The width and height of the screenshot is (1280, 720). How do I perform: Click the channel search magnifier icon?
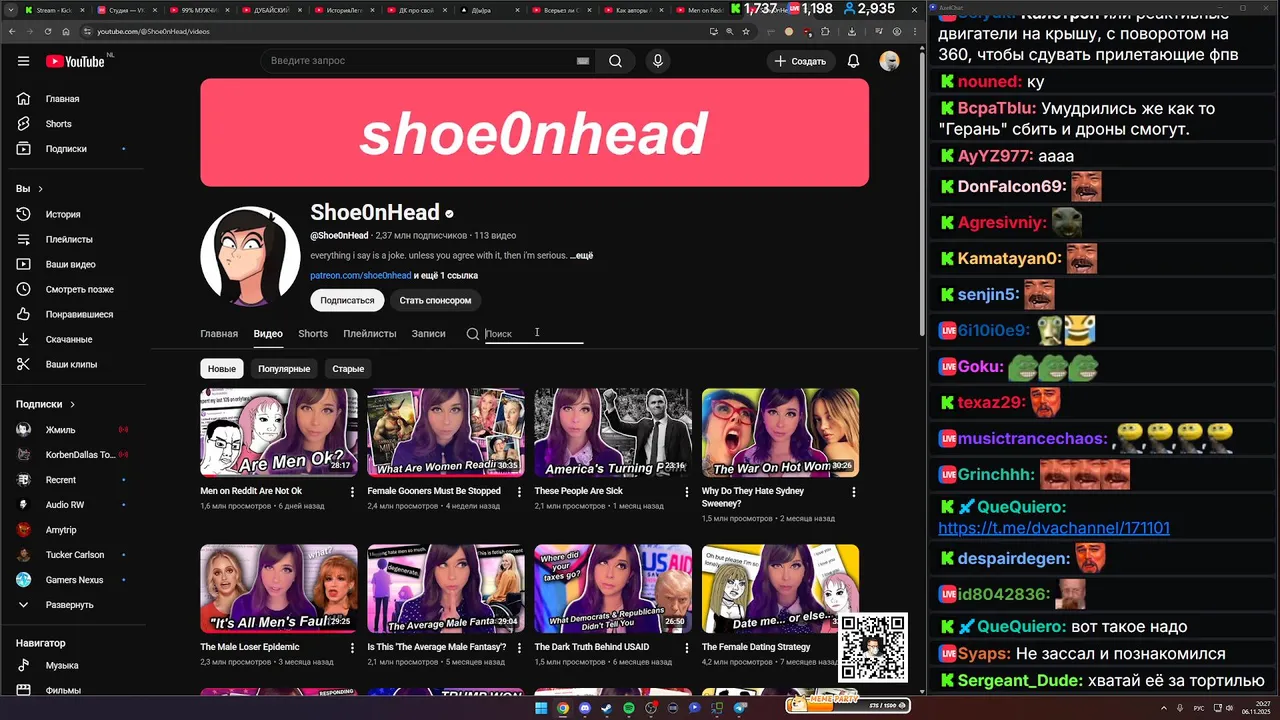(x=473, y=334)
